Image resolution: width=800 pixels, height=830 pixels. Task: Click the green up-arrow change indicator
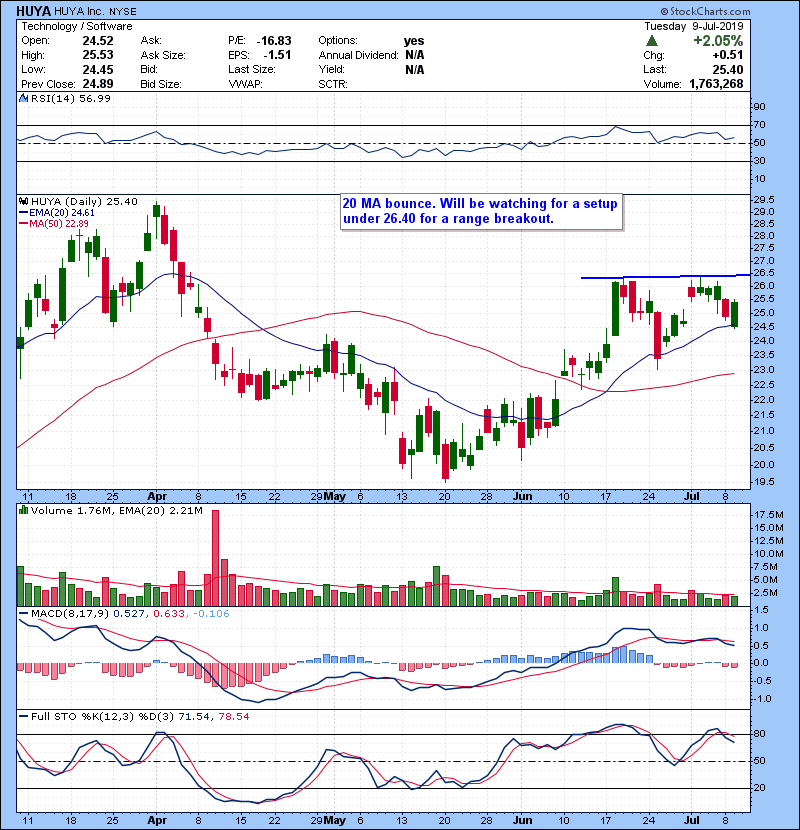click(651, 41)
